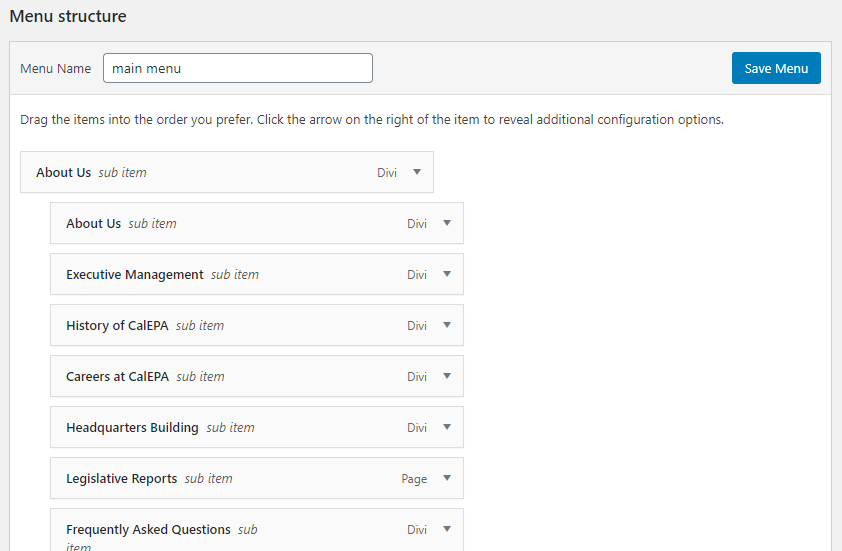Expand Frequently Asked Questions item arrow
Viewport: 842px width, 551px height.
pos(447,529)
